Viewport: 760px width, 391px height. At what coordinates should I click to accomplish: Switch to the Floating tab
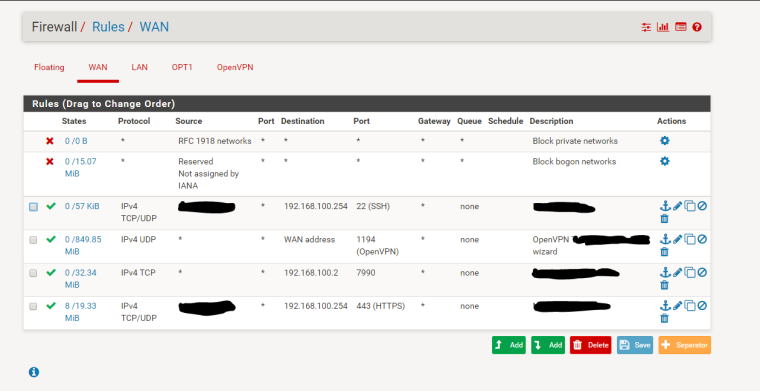coord(49,67)
